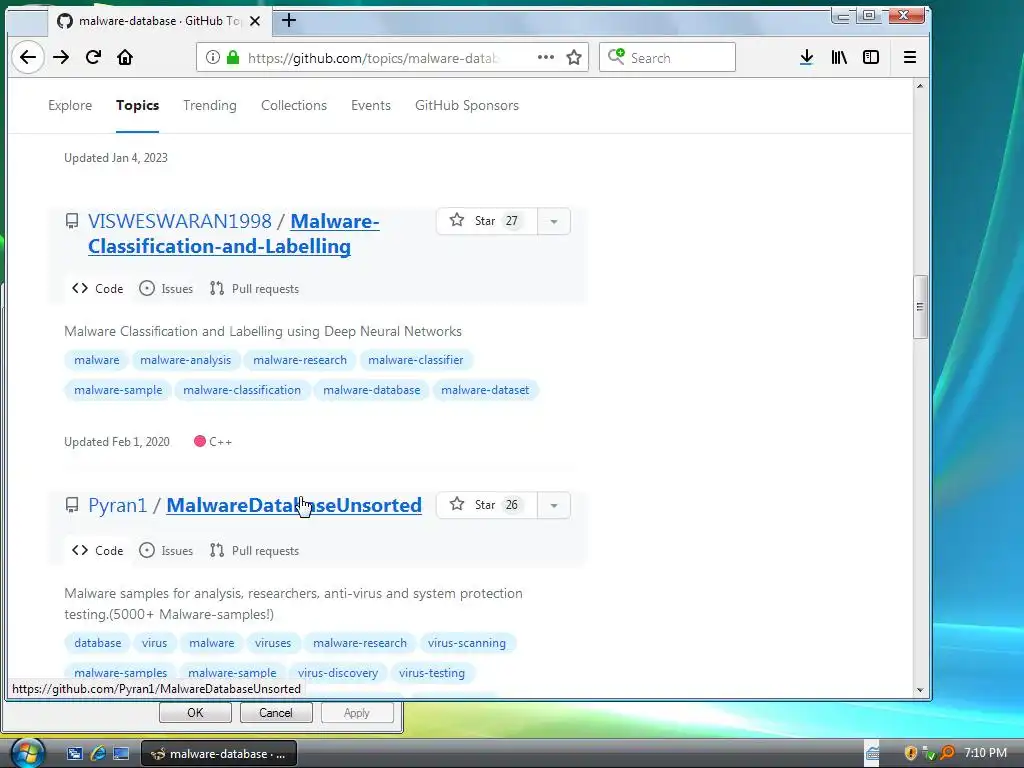The width and height of the screenshot is (1024, 768).
Task: Open a new browser tab
Action: pyautogui.click(x=289, y=21)
